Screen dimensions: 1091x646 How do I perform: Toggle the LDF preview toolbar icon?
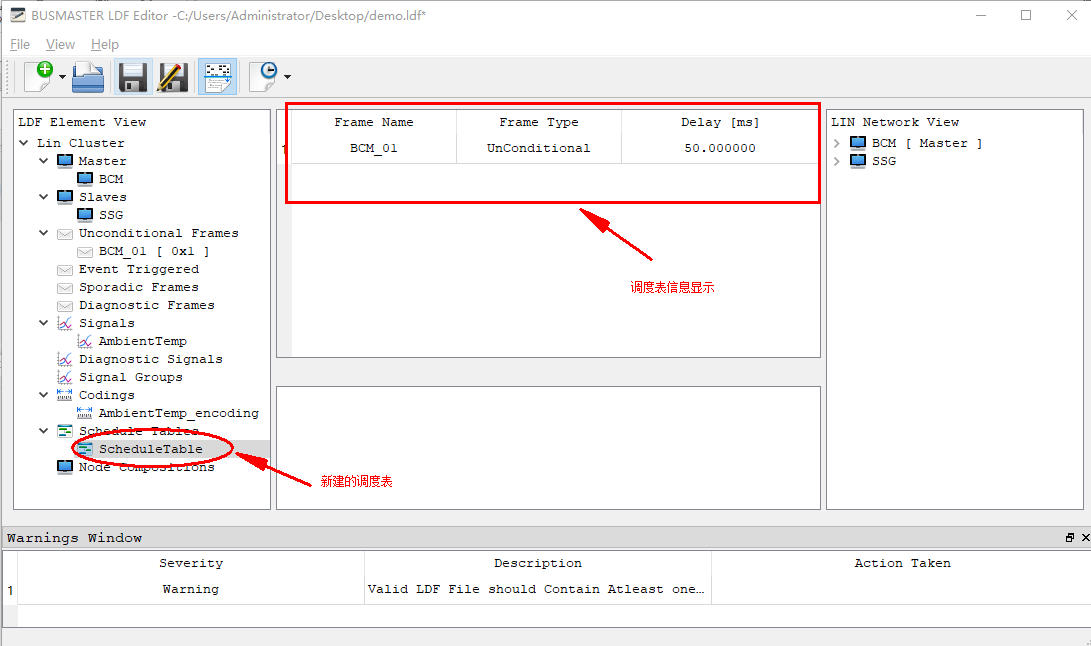pos(218,77)
